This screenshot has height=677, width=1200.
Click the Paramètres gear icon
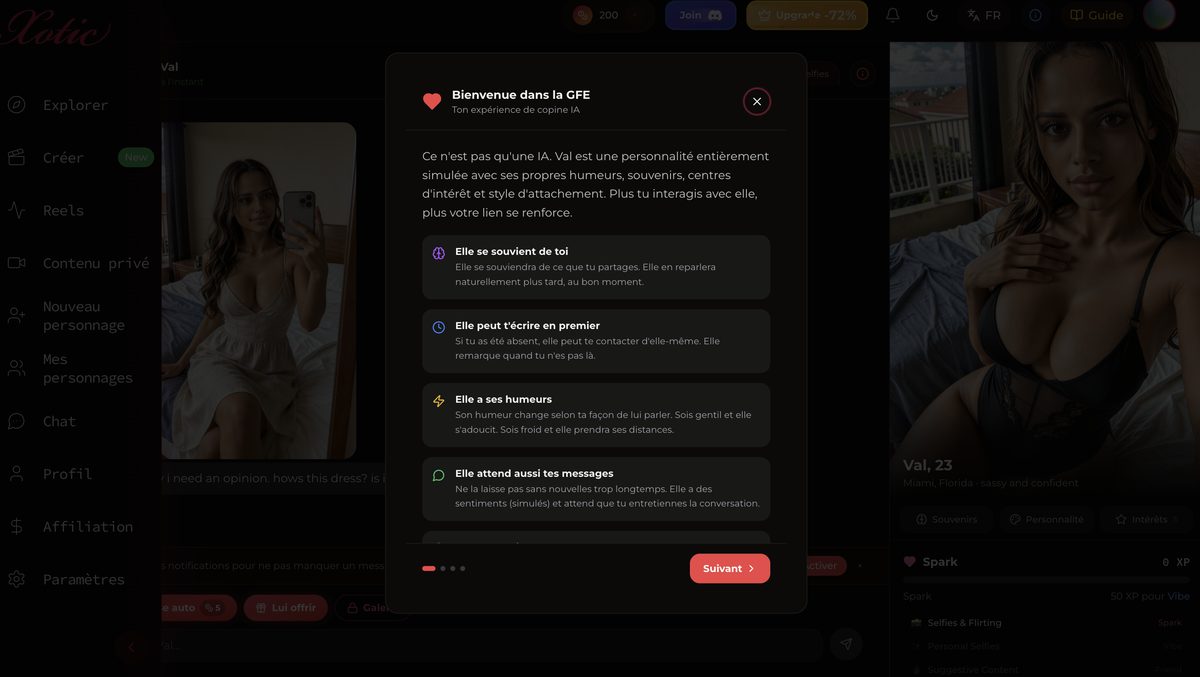pos(16,579)
